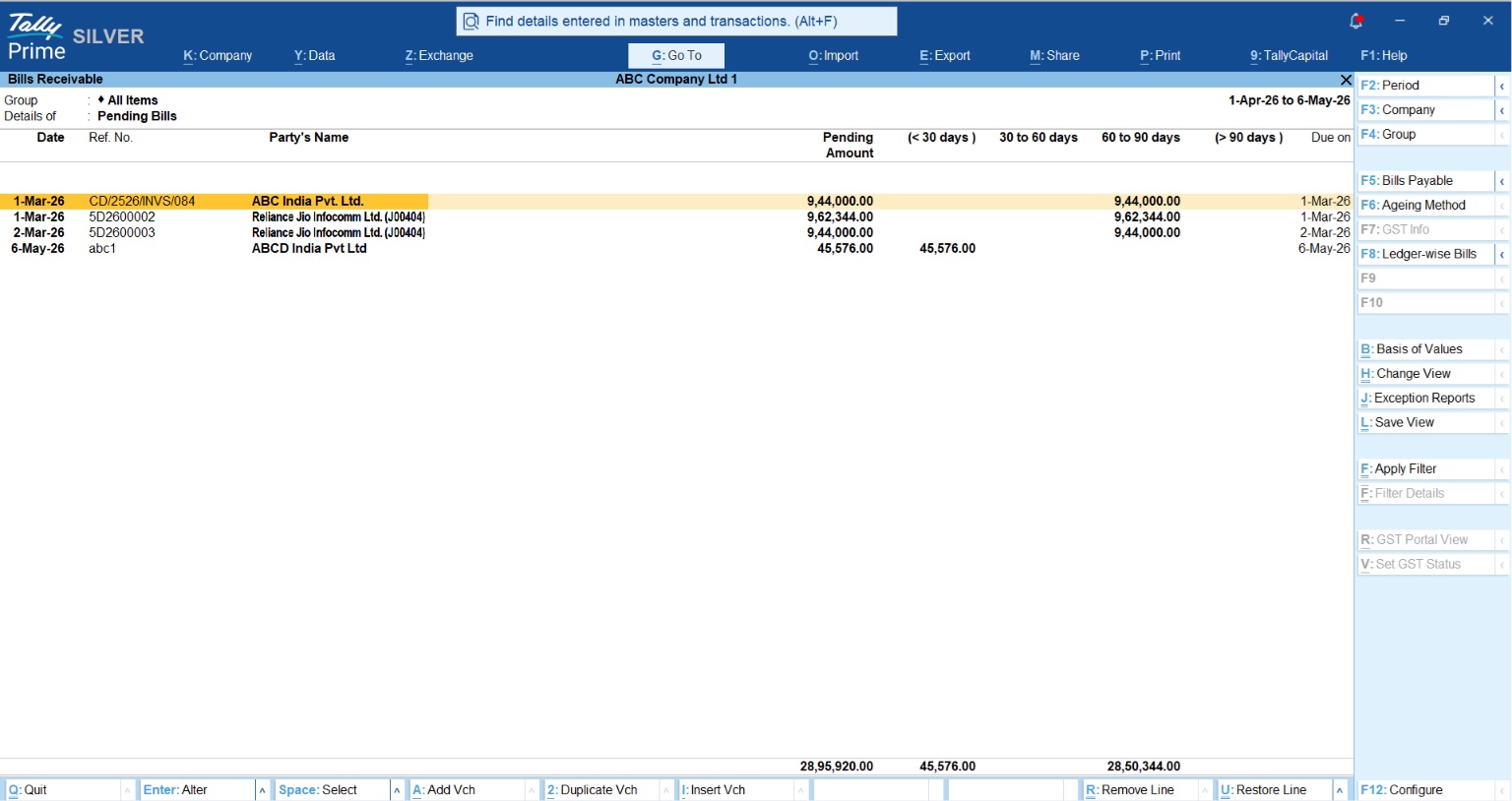Click Q: Quit in the bottom bar
Image resolution: width=1512 pixels, height=801 pixels.
click(63, 790)
